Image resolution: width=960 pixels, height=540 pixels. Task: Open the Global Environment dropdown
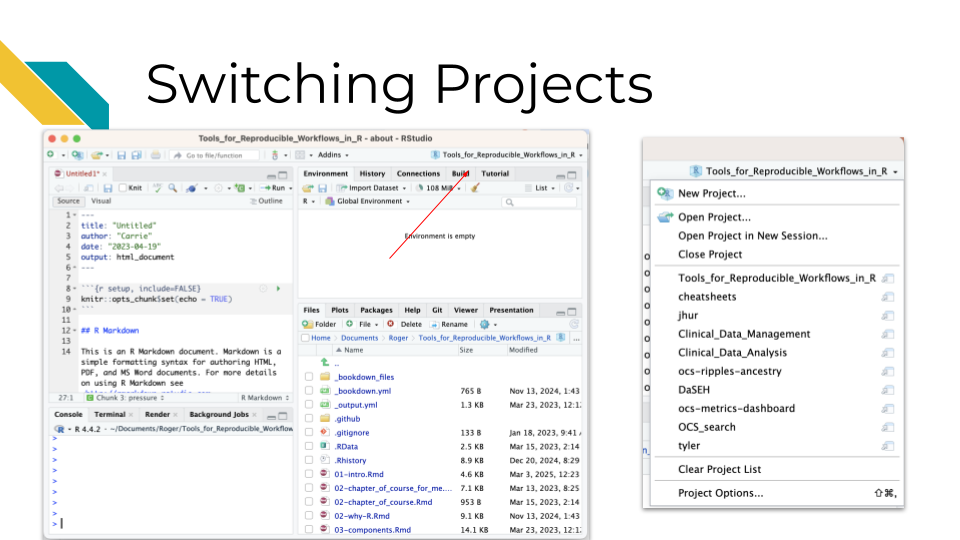point(368,201)
